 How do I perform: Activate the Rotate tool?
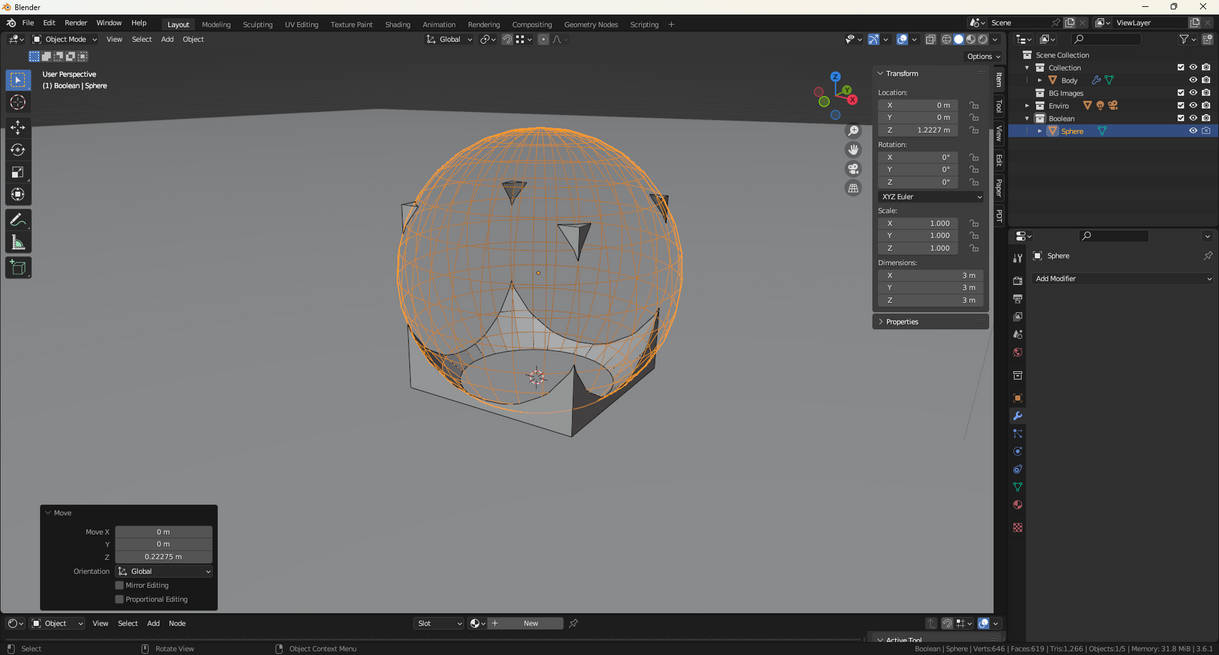pos(18,150)
